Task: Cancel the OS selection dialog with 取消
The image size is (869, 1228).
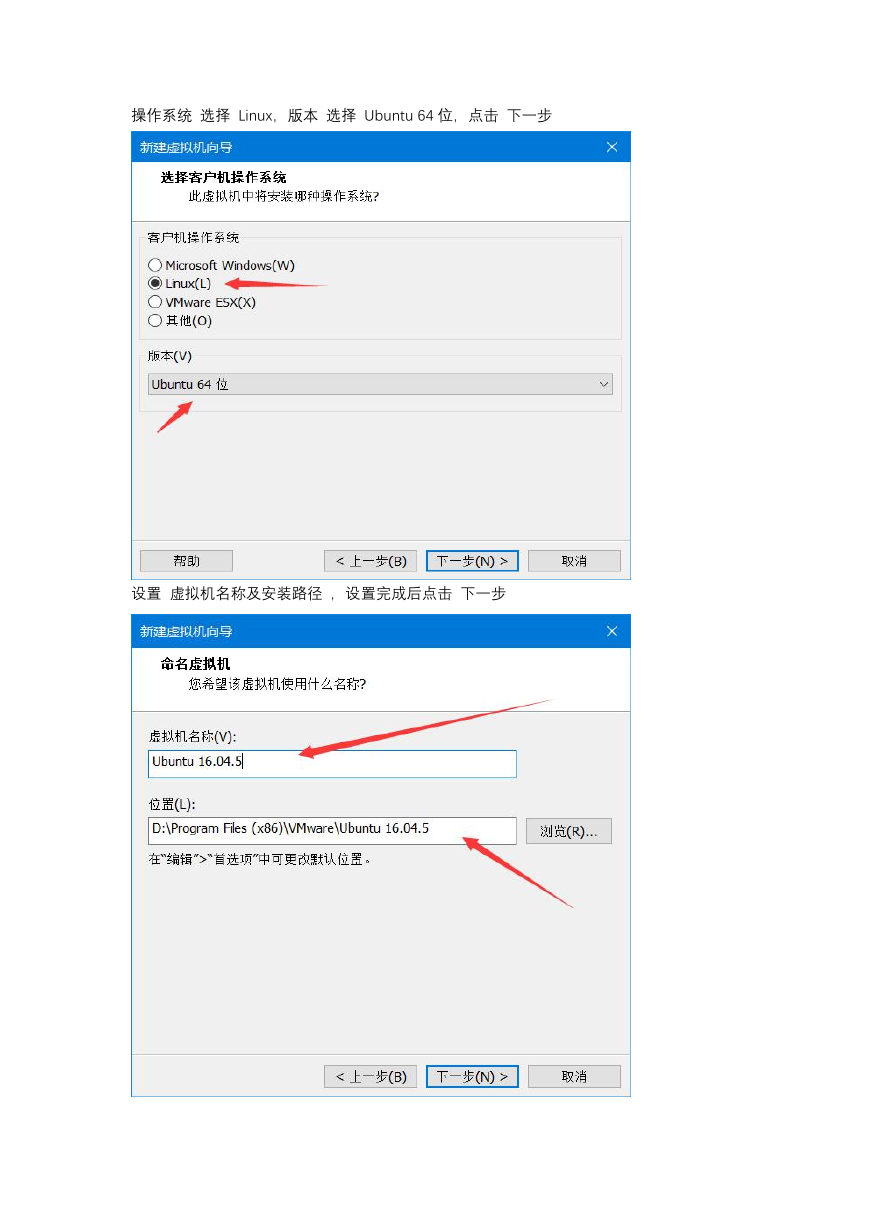Action: 574,561
